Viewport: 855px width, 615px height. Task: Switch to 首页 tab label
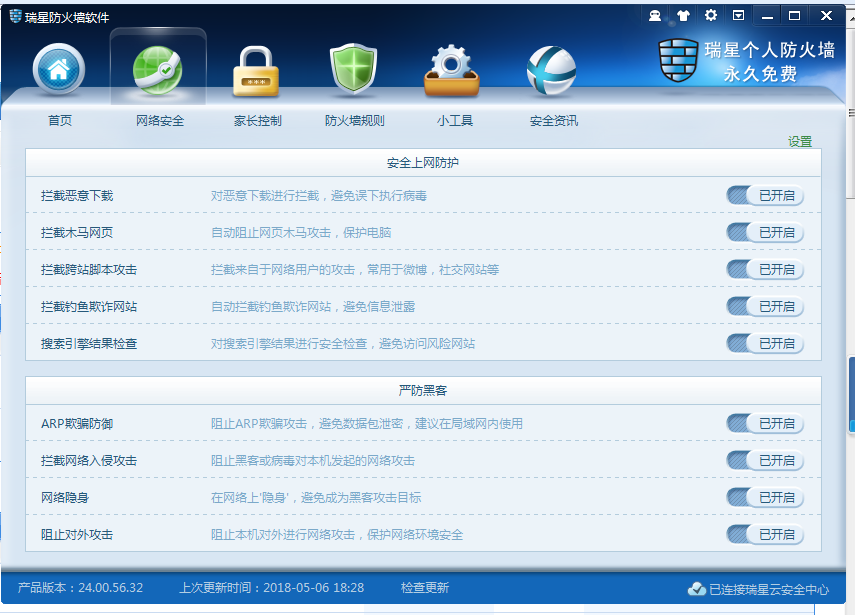click(60, 120)
